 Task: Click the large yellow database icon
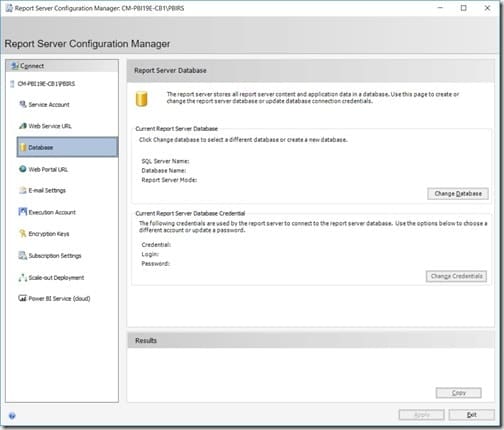coord(141,99)
